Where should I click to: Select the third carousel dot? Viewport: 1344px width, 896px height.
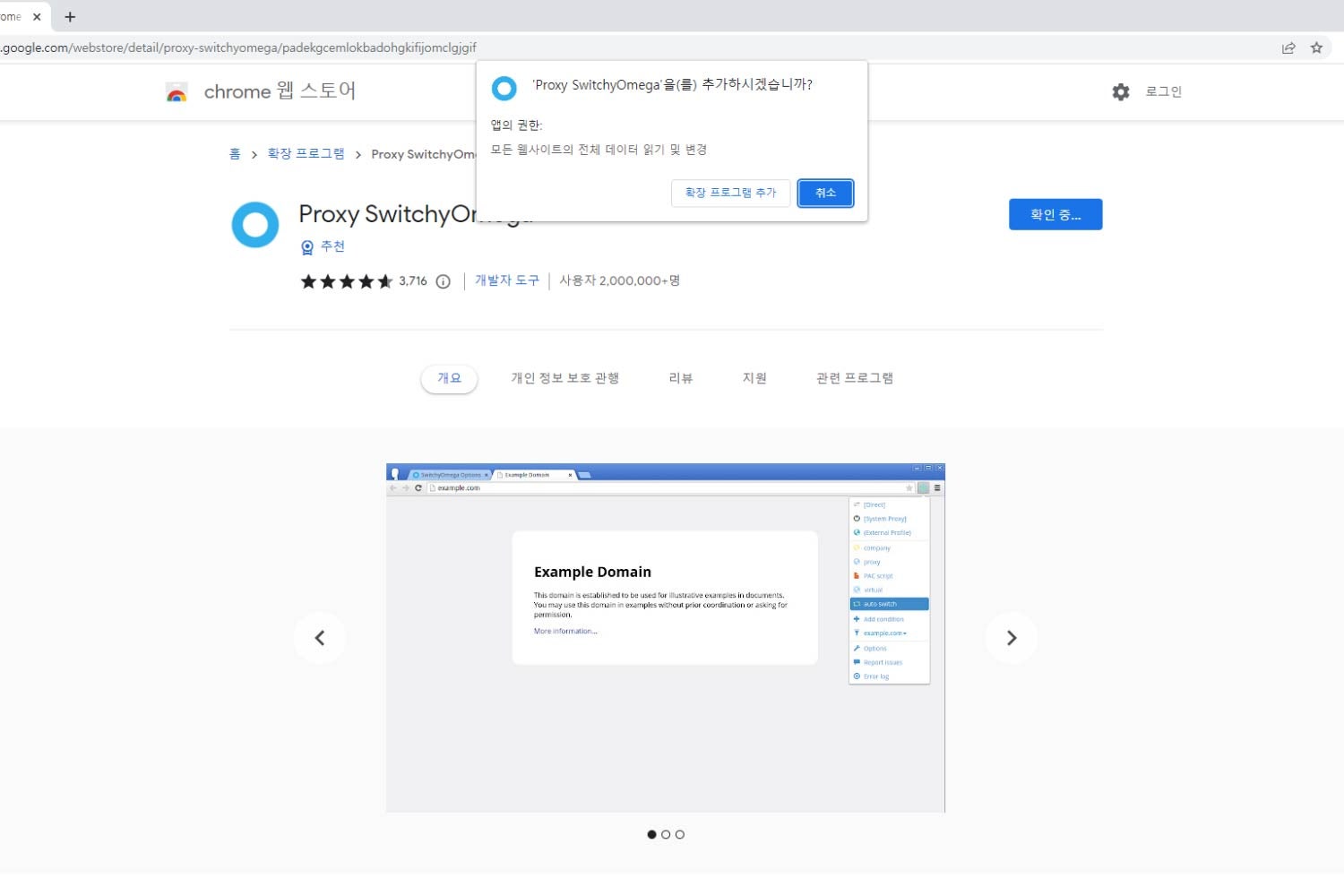click(x=680, y=834)
